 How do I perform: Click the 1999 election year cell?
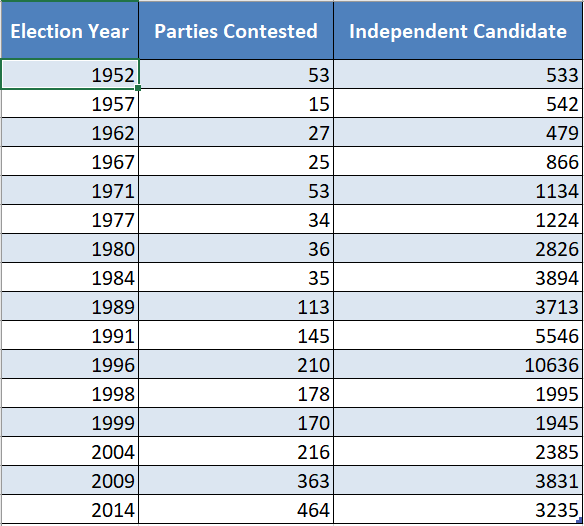click(70, 422)
